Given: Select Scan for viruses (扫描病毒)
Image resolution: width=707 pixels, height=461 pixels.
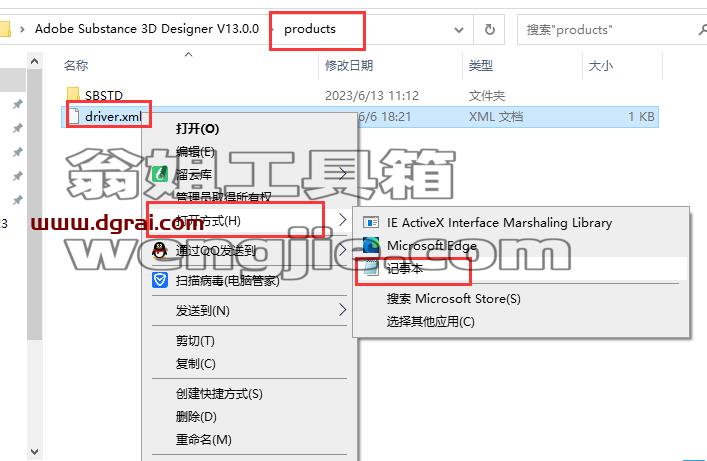Looking at the screenshot, I should 250,281.
